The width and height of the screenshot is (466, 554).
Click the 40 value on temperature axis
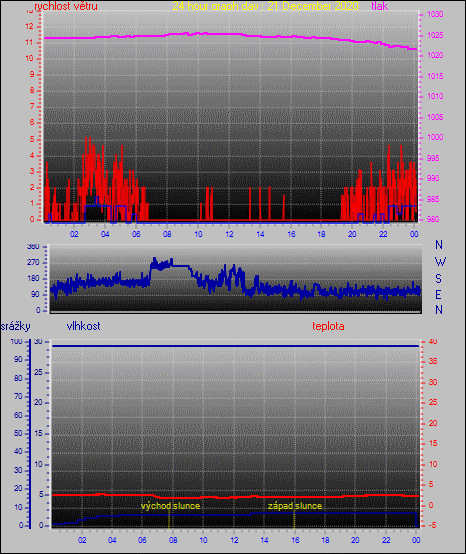tap(433, 341)
